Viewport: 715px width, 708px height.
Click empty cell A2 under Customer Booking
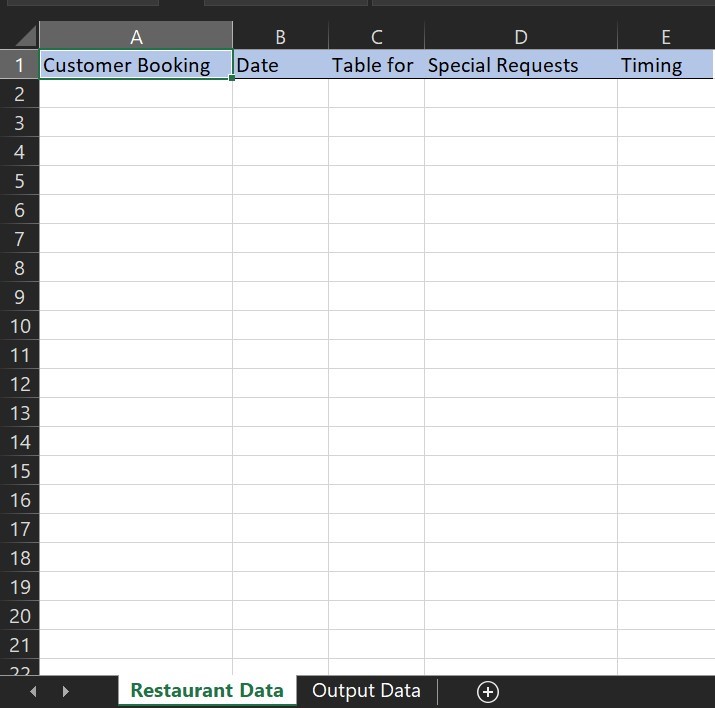(136, 94)
